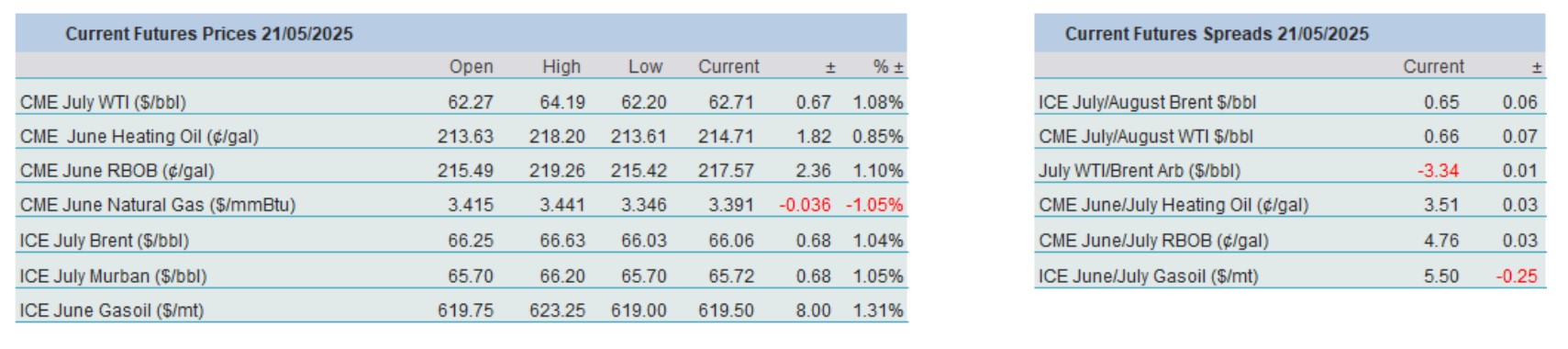Screen dimensions: 1568x349
Task: Click the Current Futures Prices table title
Action: pos(209,34)
